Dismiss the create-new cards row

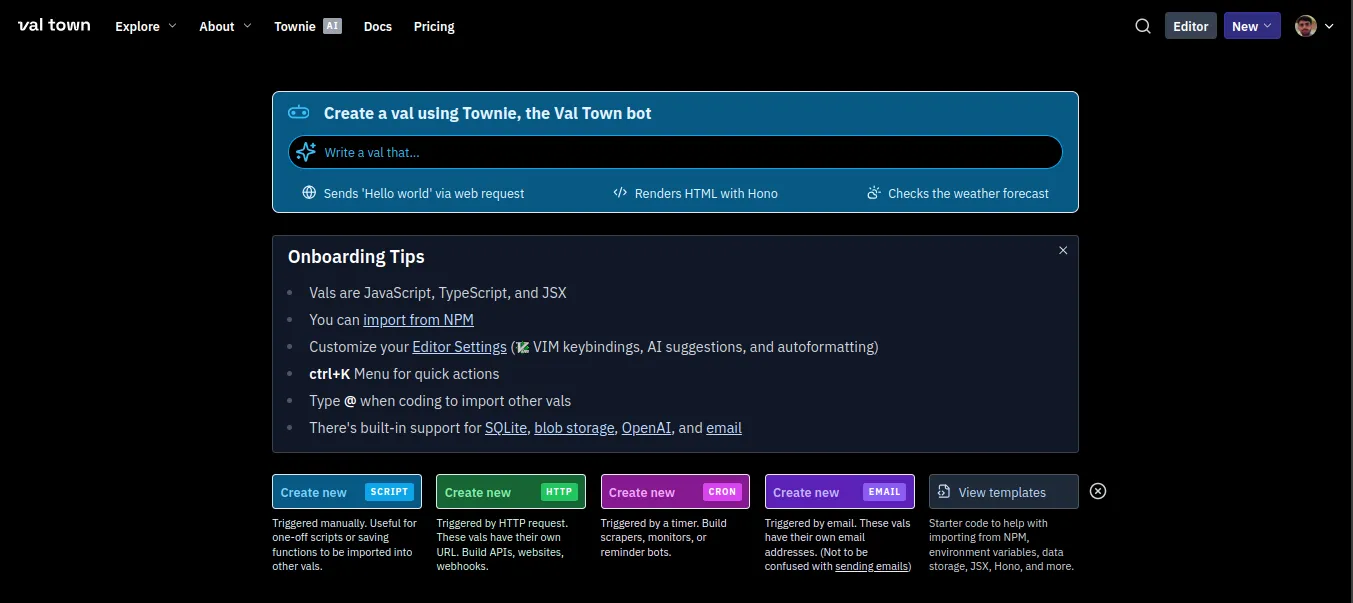pyautogui.click(x=1098, y=491)
